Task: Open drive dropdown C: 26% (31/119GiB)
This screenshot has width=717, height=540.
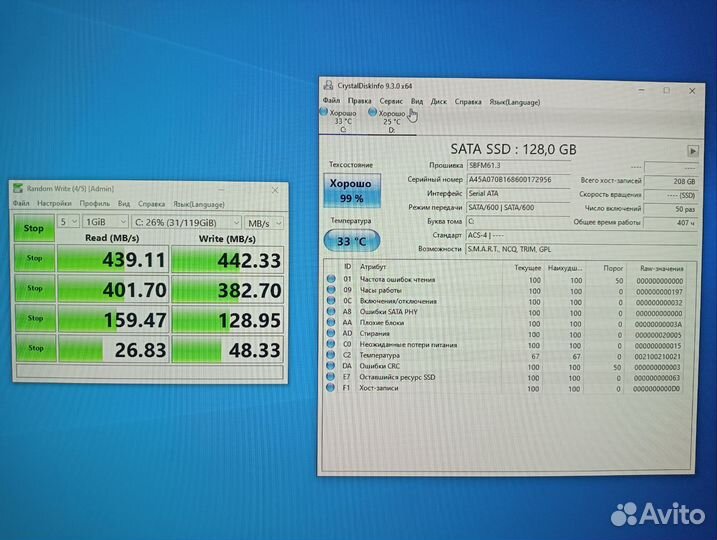Action: pyautogui.click(x=186, y=223)
